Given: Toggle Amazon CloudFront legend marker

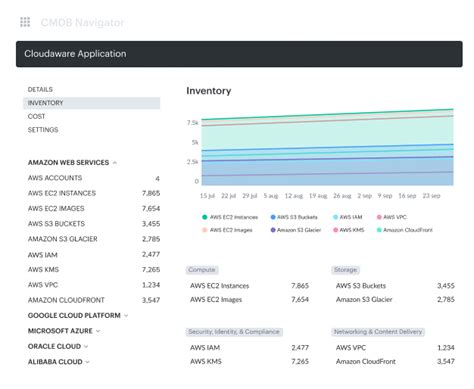Looking at the screenshot, I should tap(379, 230).
